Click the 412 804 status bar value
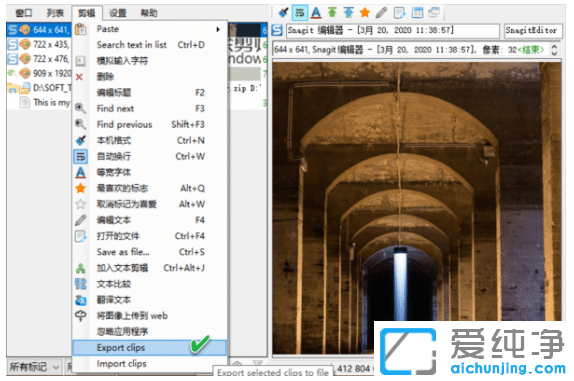 tap(353, 369)
